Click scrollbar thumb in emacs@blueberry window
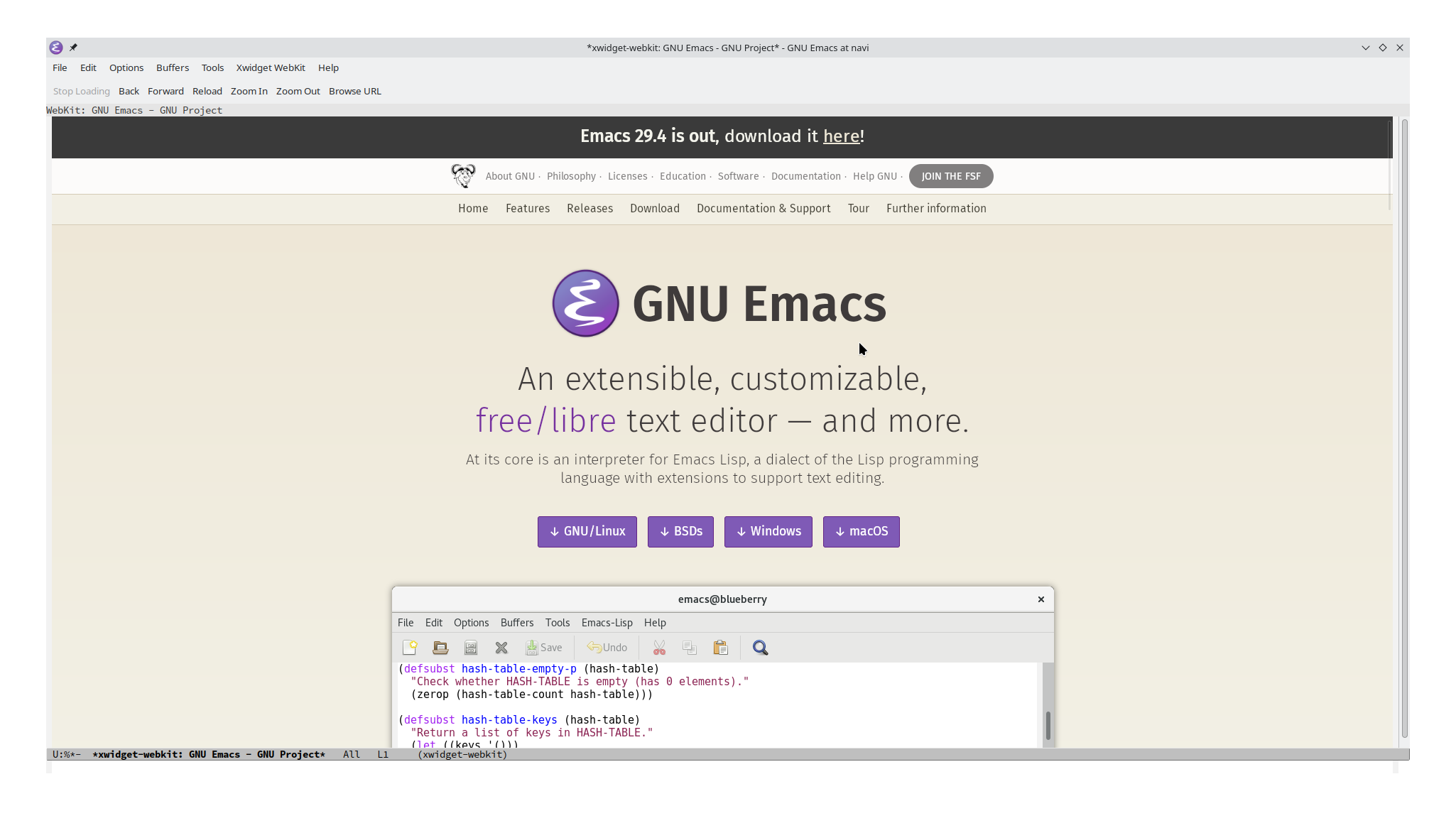The image size is (1456, 828). tap(1048, 725)
